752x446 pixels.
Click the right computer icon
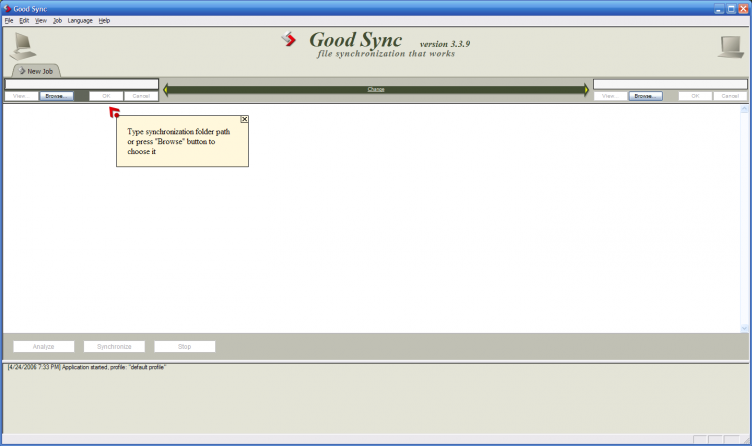pyautogui.click(x=729, y=45)
